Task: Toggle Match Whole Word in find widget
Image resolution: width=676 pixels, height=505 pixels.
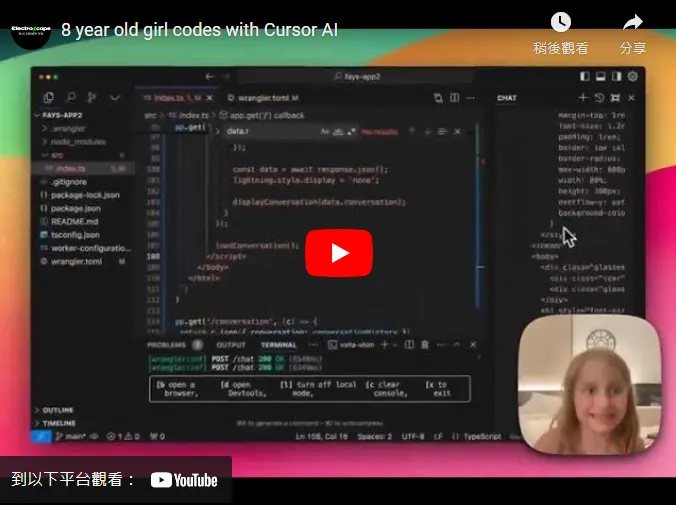Action: (338, 131)
